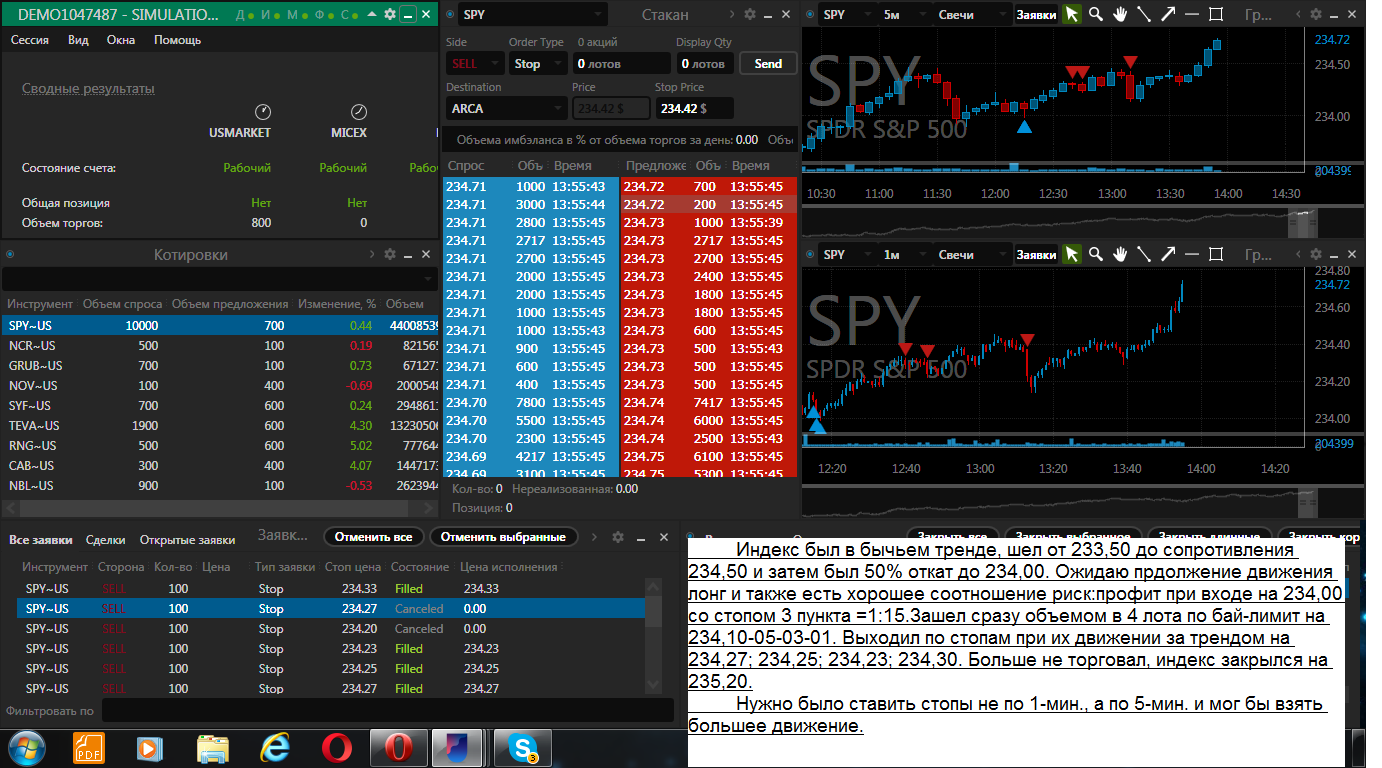Select the rectangle tool in 5м chart

pyautogui.click(x=1216, y=14)
